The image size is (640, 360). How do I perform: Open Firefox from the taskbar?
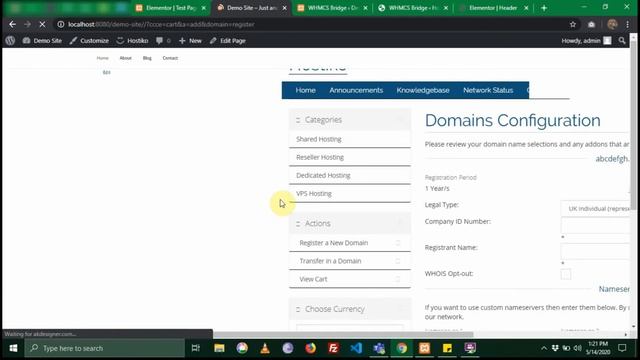(x=311, y=348)
